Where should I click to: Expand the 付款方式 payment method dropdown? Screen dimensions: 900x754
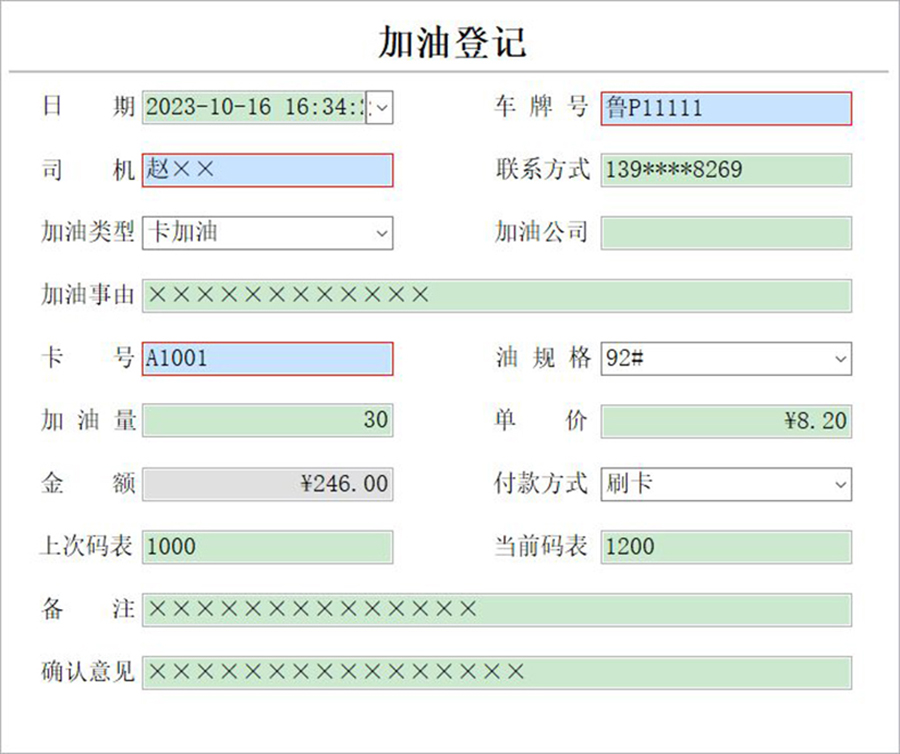(x=840, y=484)
